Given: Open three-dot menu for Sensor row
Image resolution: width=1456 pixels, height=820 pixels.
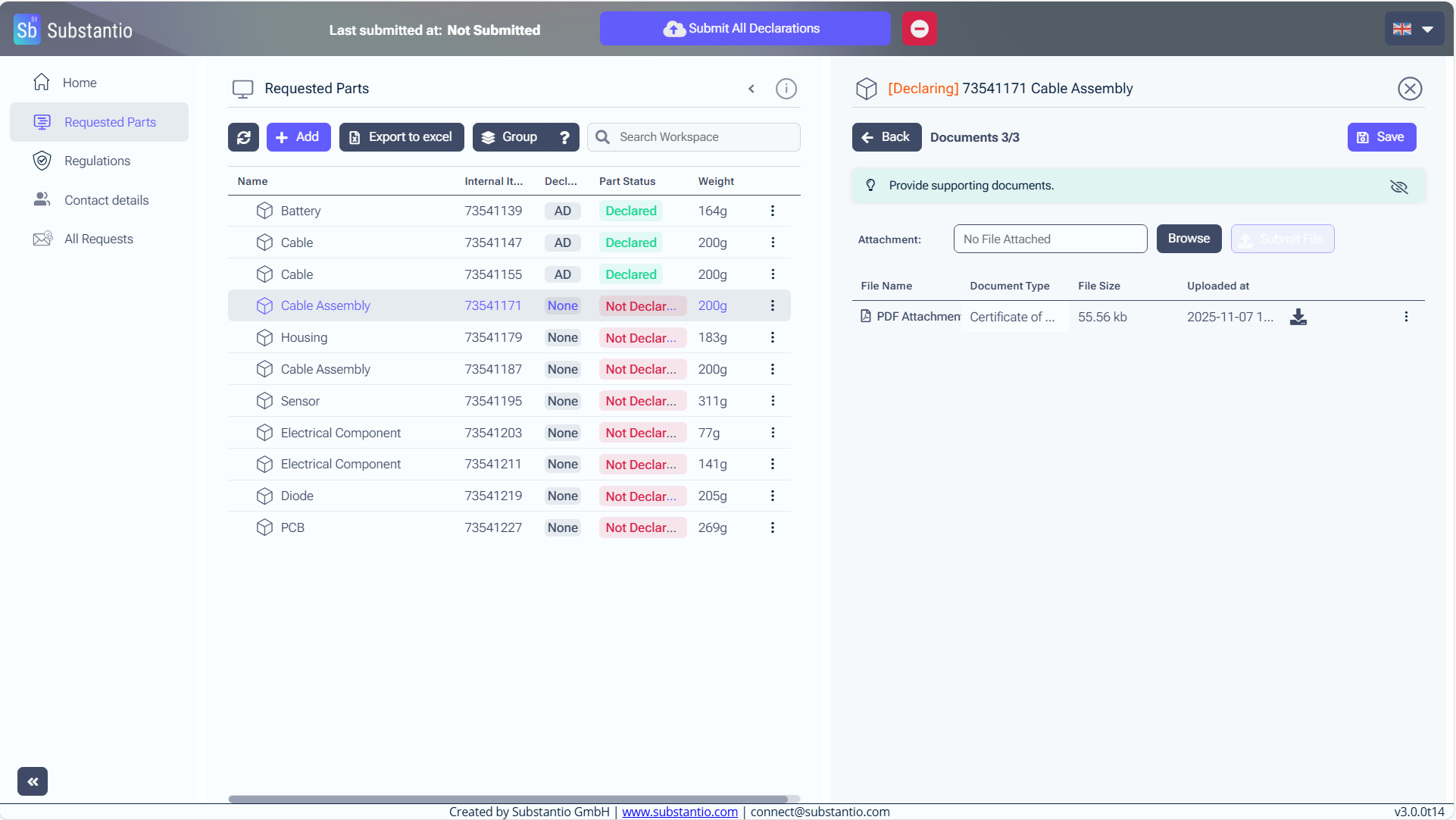Looking at the screenshot, I should coord(772,401).
